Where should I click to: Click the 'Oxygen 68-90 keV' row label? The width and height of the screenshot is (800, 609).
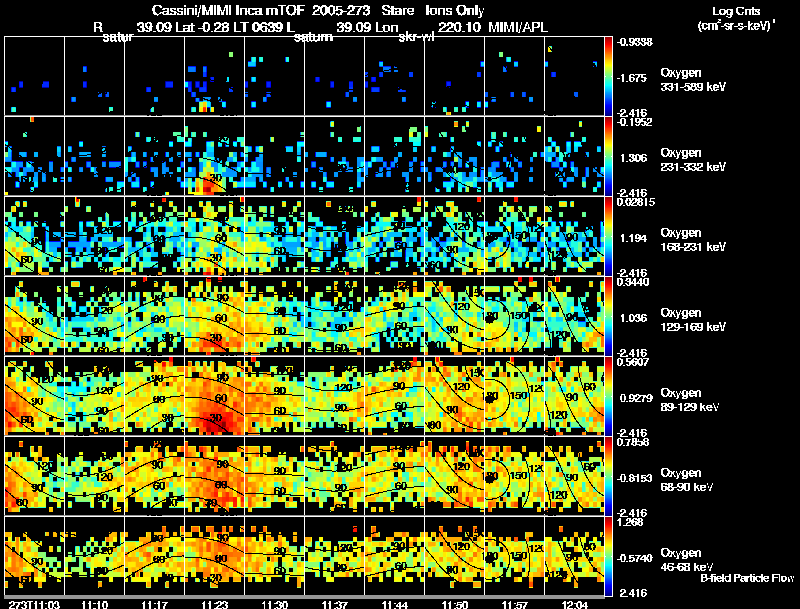(687, 480)
